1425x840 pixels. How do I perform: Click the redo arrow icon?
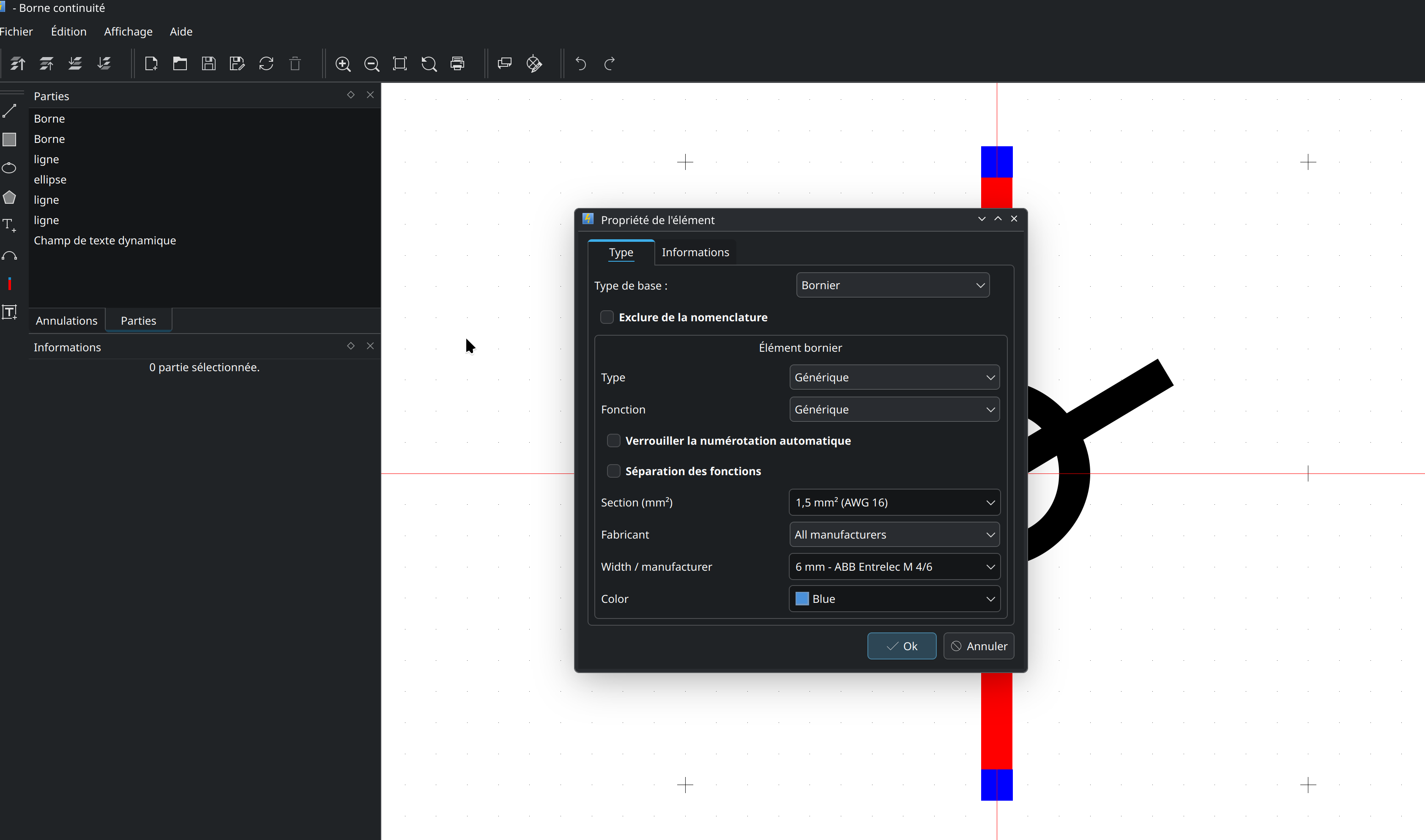(610, 63)
